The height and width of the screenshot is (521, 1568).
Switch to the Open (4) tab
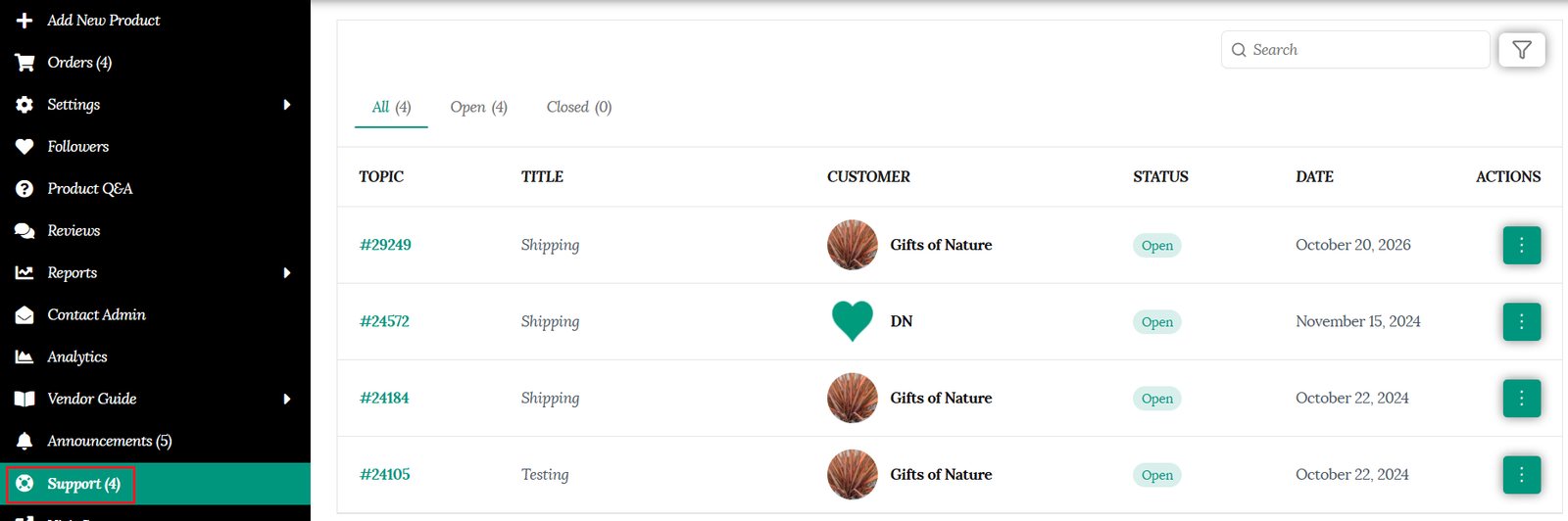point(478,107)
